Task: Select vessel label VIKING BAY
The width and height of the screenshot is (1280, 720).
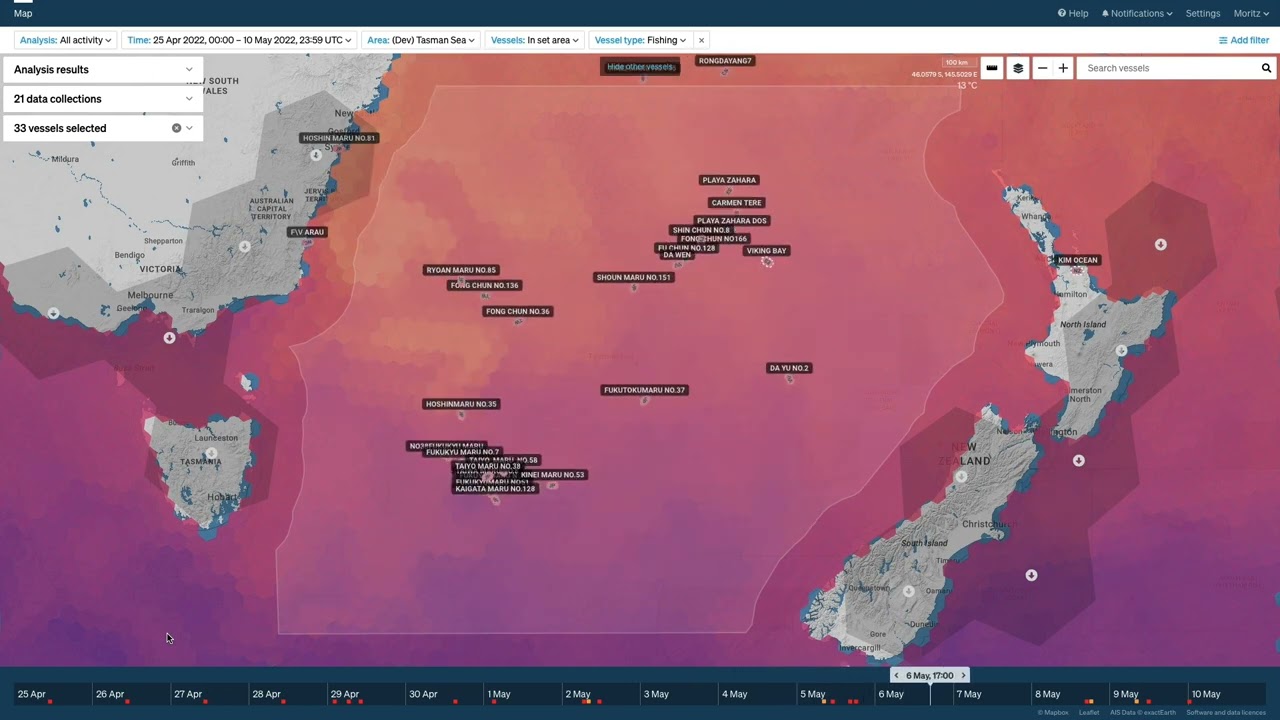Action: (x=767, y=251)
